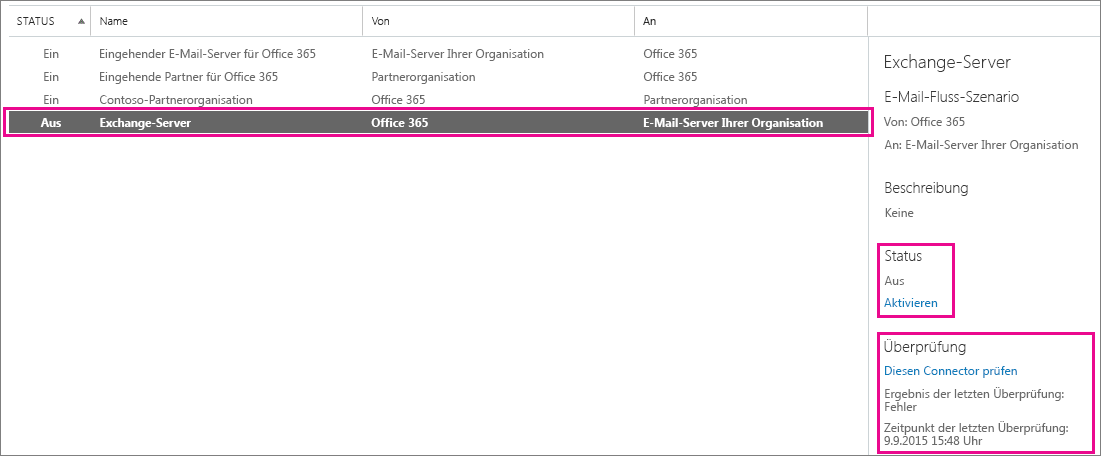Click the Überprüfung heading
The height and width of the screenshot is (456, 1101).
point(925,346)
